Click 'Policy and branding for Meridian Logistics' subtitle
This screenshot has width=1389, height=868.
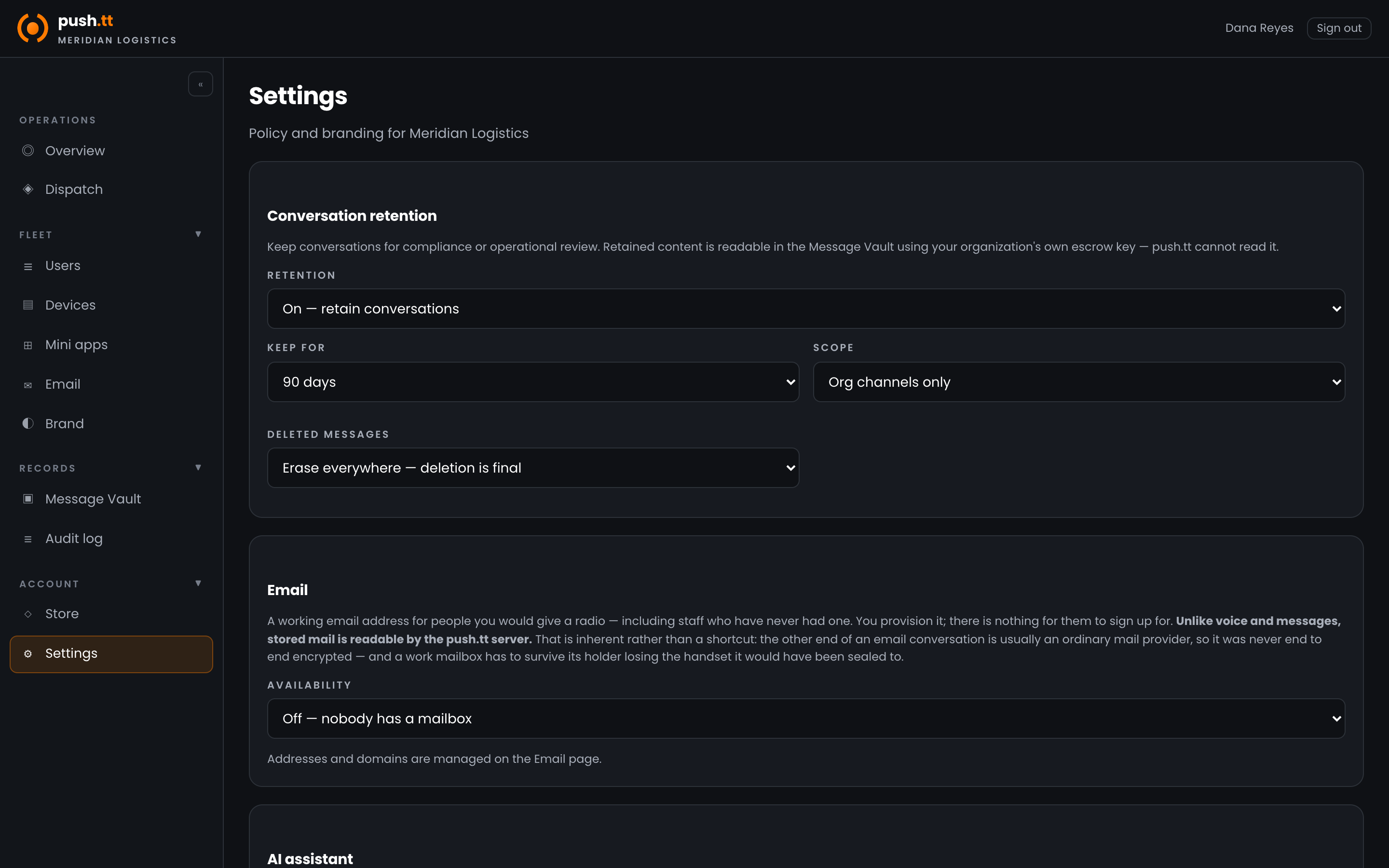point(389,133)
